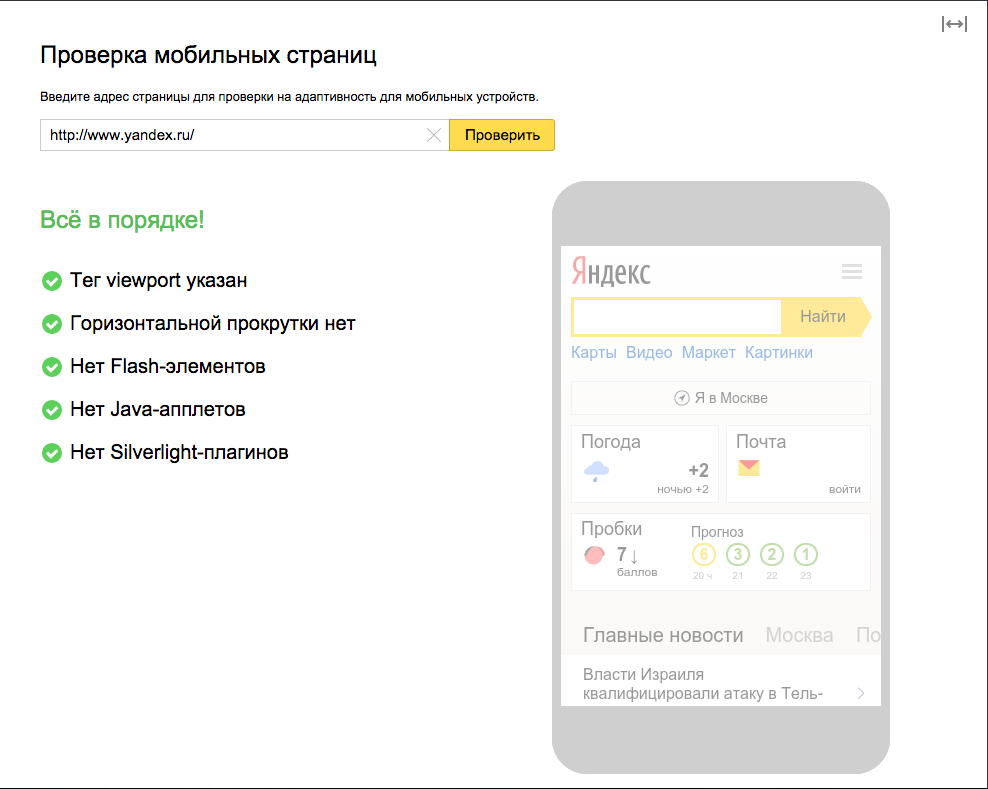This screenshot has width=988, height=789.
Task: Select the green forecast circle labeled 3
Action: [x=738, y=553]
